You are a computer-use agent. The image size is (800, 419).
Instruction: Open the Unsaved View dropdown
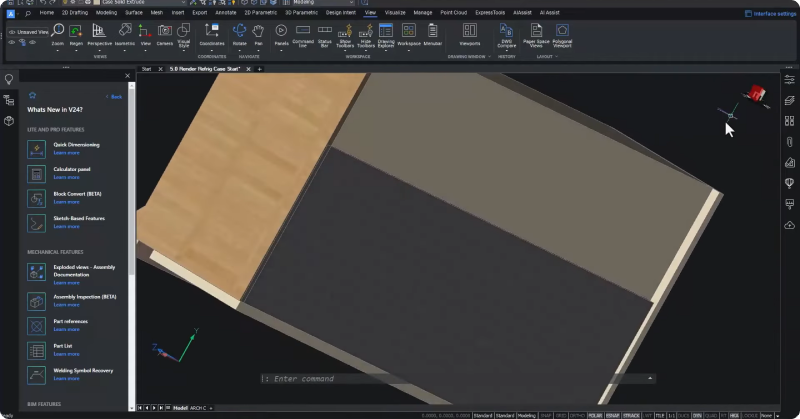(29, 32)
